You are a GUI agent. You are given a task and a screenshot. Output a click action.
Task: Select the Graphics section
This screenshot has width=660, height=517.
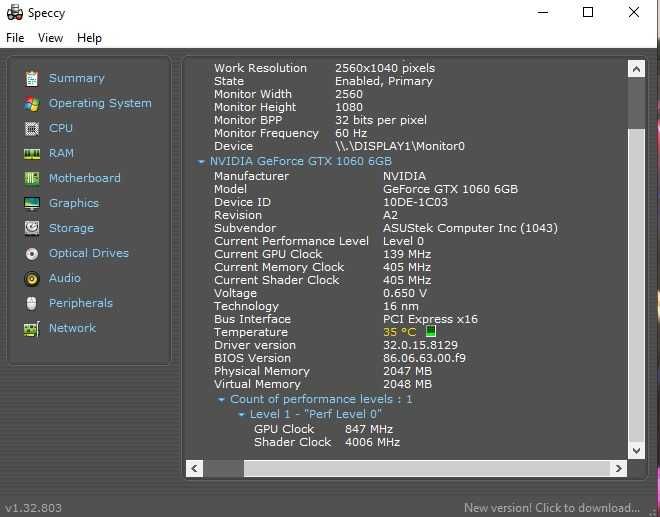coord(74,203)
